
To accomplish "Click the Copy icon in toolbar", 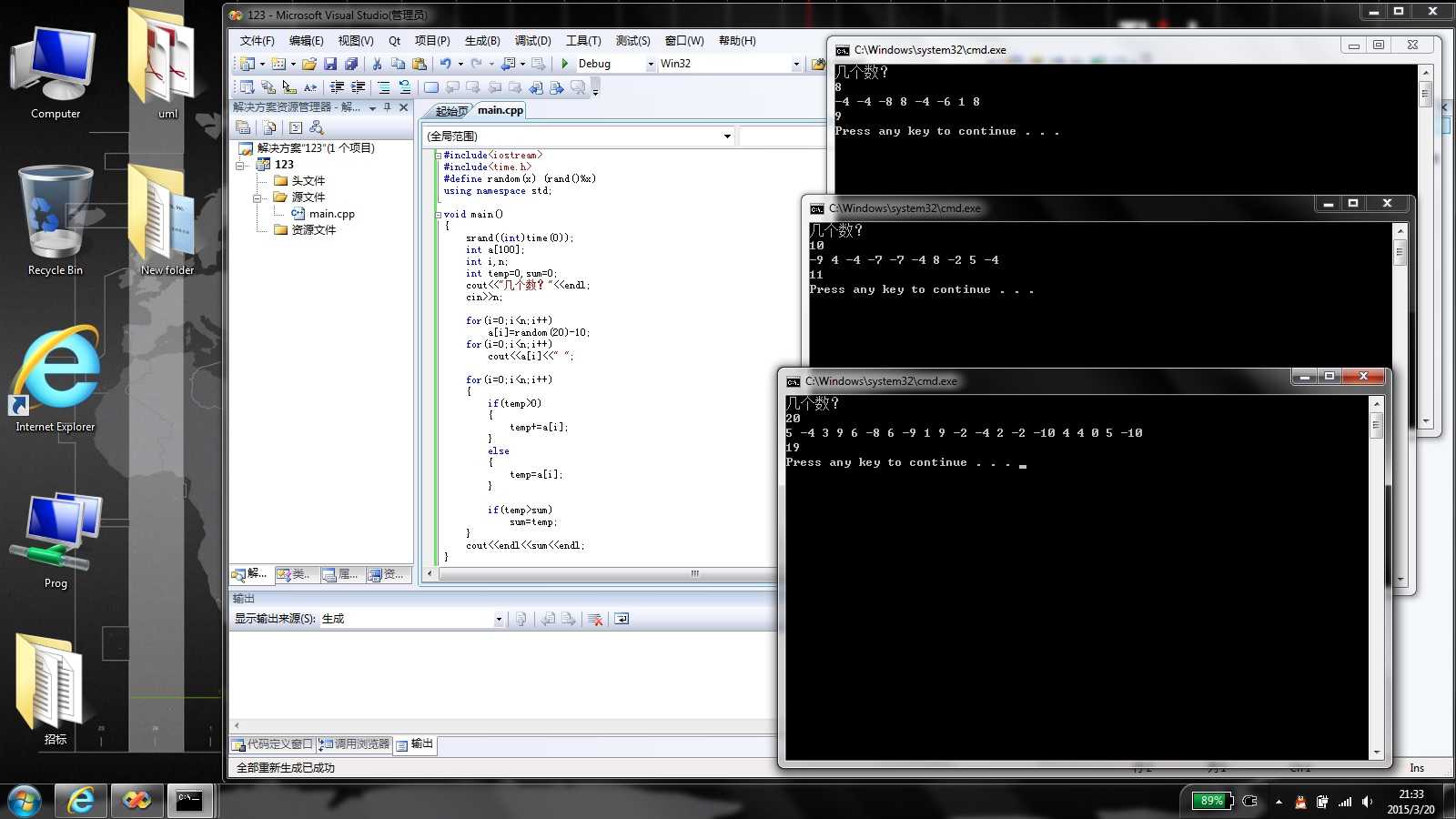I will pos(398,64).
